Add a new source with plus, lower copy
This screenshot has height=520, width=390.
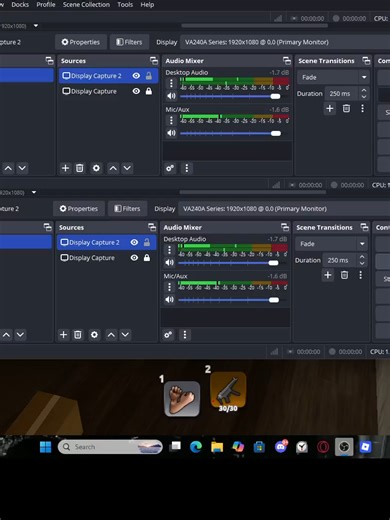63,335
